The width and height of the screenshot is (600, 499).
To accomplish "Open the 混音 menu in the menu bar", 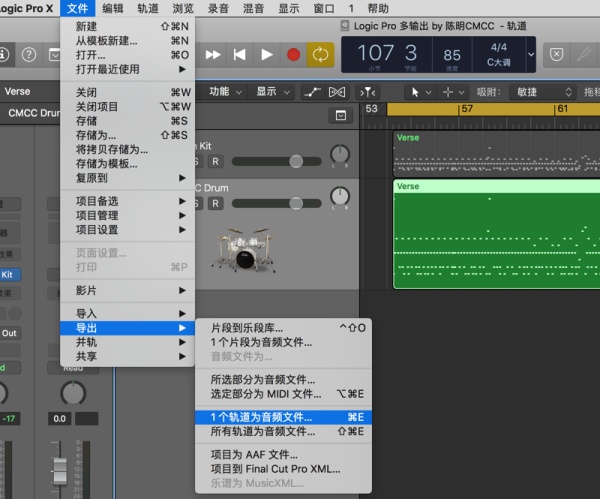I will [253, 8].
